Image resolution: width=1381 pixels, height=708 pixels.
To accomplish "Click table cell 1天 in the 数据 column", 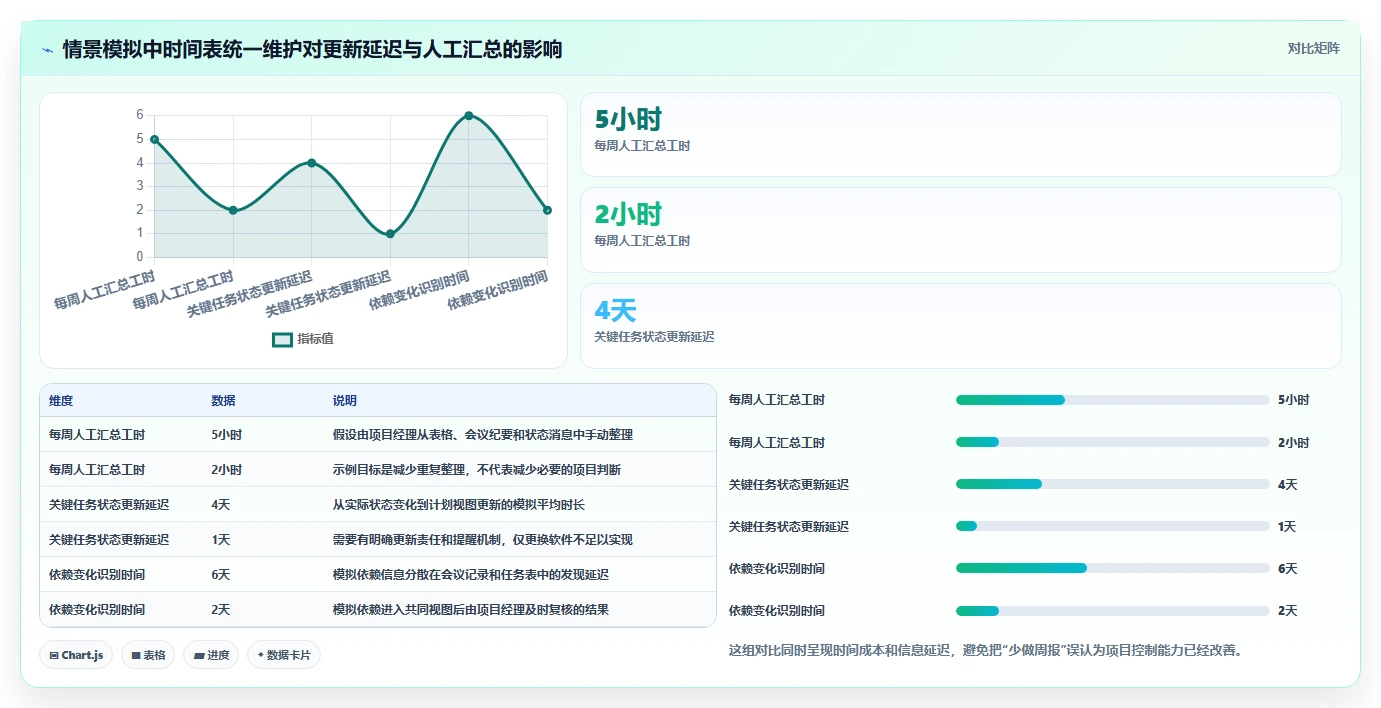I will click(221, 540).
